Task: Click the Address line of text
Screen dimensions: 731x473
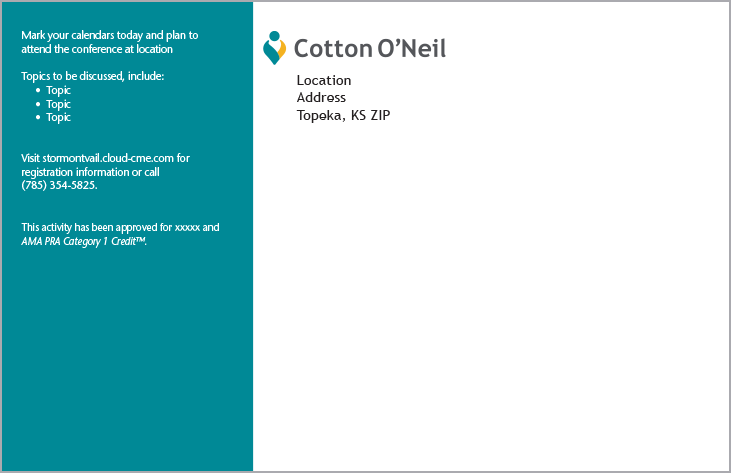Action: [x=321, y=97]
